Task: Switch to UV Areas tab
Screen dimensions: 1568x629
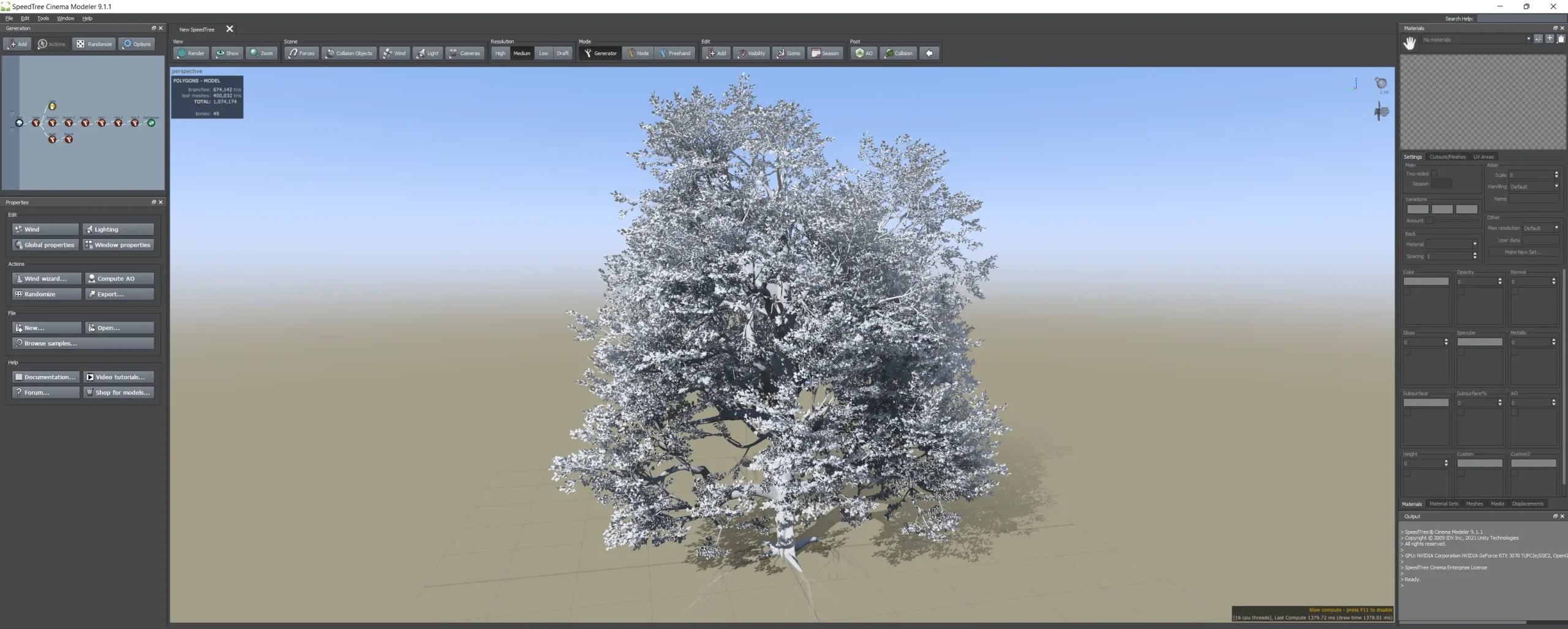Action: (1483, 157)
